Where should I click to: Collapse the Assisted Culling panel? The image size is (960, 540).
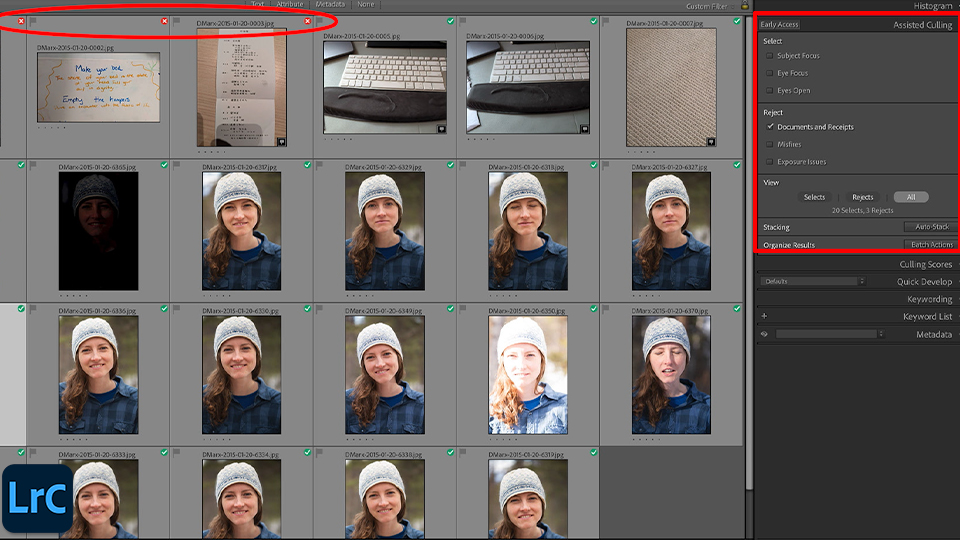pos(922,25)
